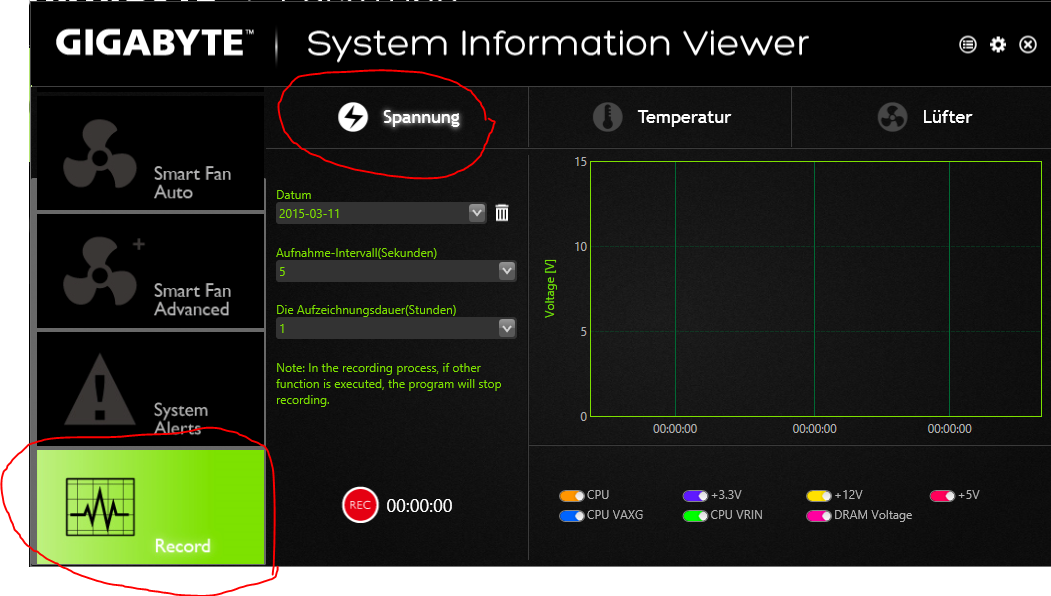This screenshot has height=596, width=1051.
Task: Toggle the CPU VAXG voltage switch
Action: [572, 516]
